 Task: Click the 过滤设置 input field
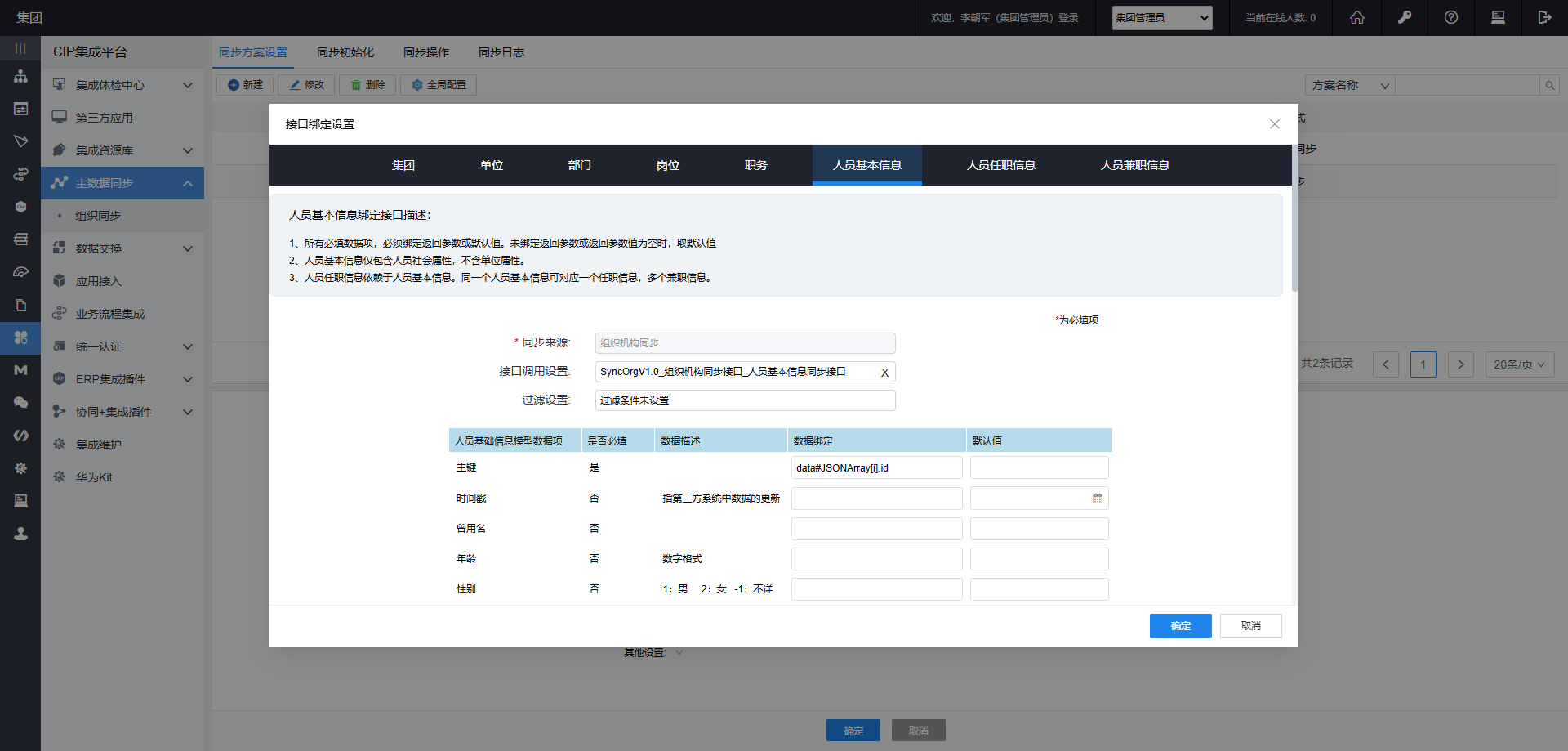pyautogui.click(x=745, y=400)
